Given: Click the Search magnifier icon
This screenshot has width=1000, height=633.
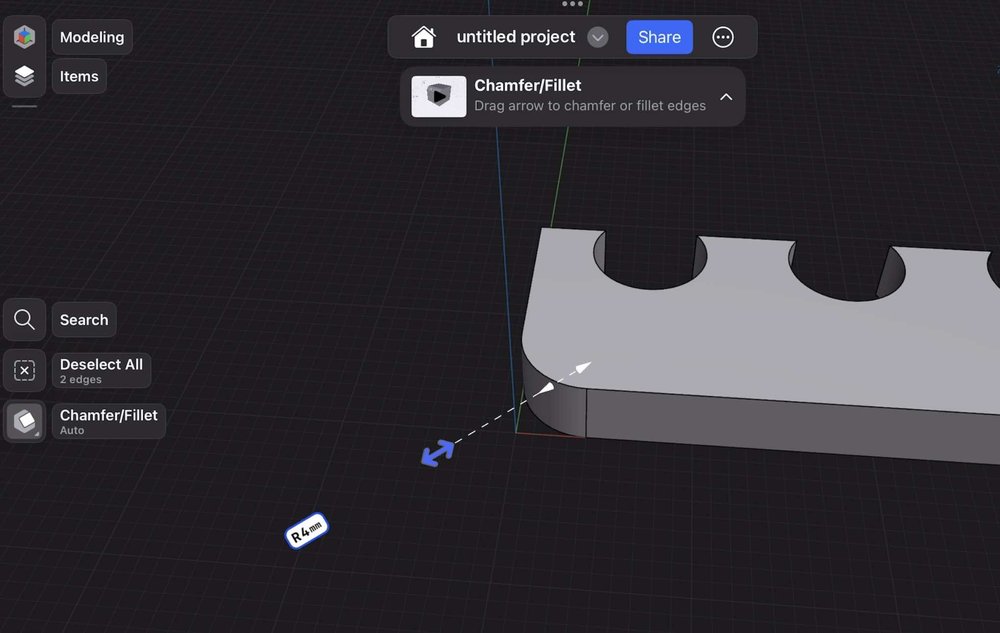Looking at the screenshot, I should tap(23, 319).
